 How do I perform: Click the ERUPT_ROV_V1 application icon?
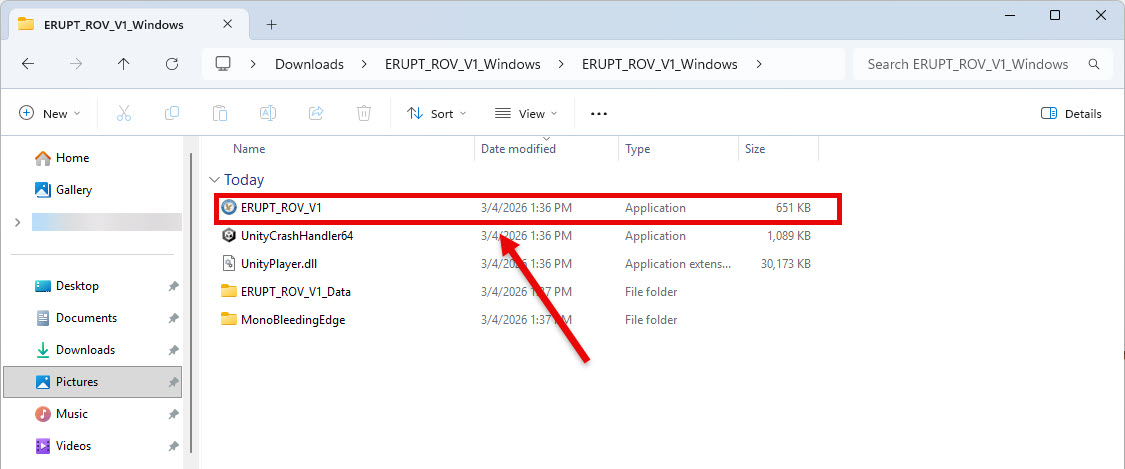pos(229,208)
